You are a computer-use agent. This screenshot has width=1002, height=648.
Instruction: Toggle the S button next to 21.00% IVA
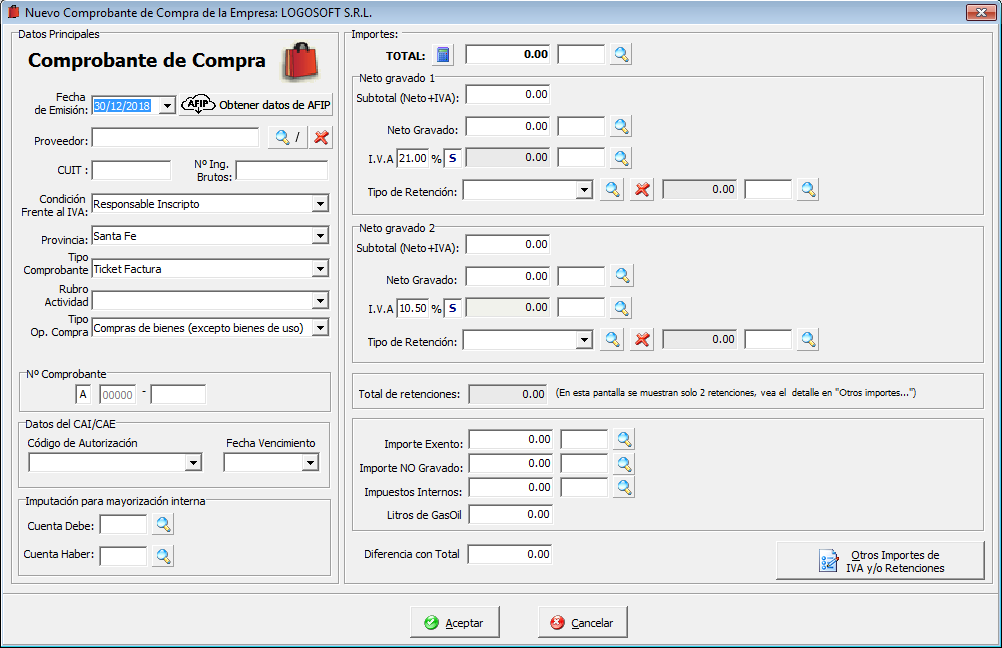(x=452, y=158)
